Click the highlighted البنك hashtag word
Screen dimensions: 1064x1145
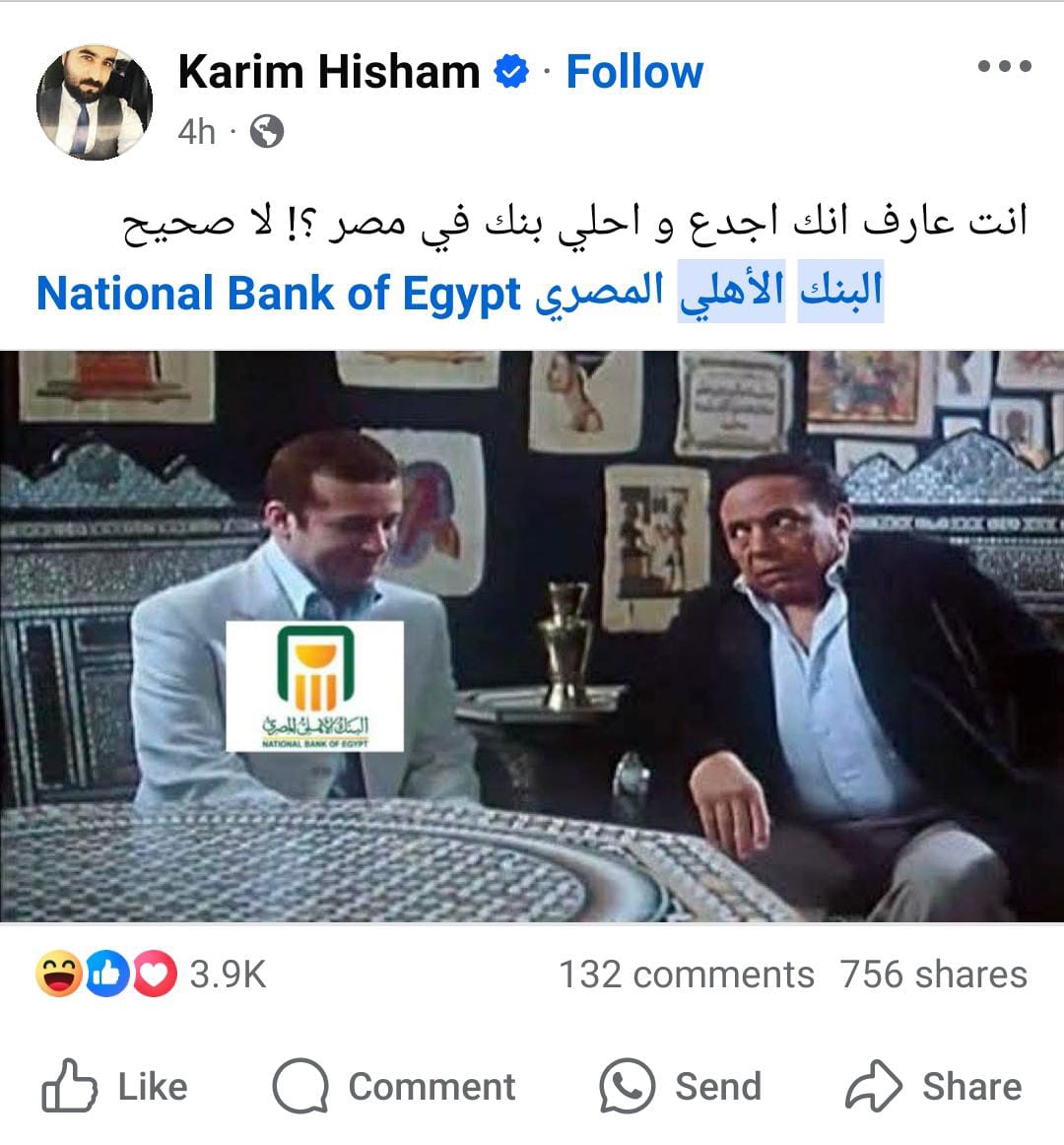tap(840, 291)
